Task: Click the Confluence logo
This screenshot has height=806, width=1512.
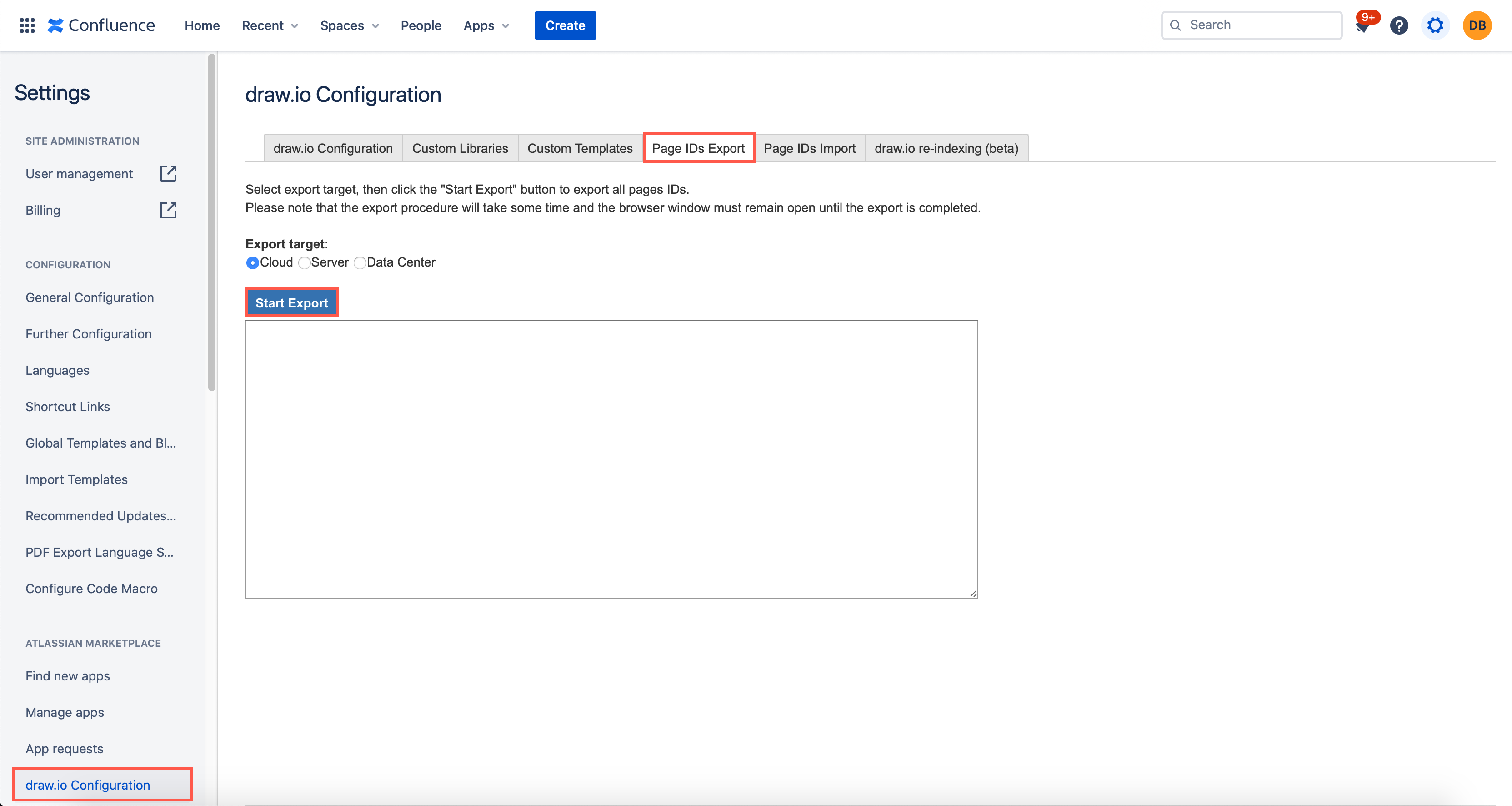Action: point(101,25)
